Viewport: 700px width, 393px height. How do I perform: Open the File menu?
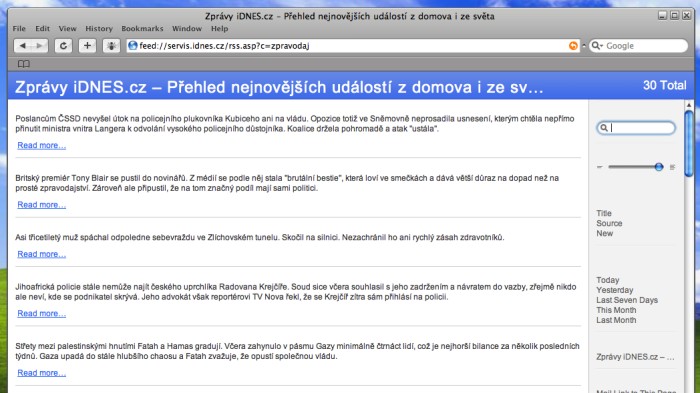[19, 29]
